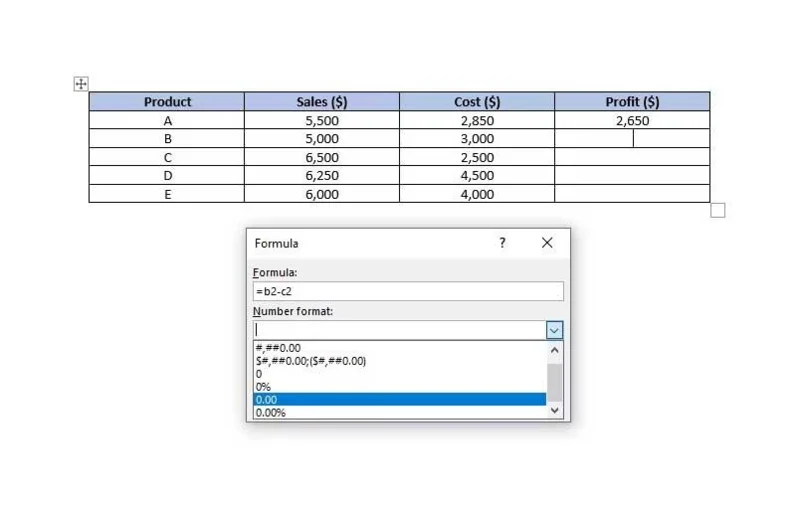Viewport: 800px width, 505px height.
Task: Click the Profit value 2,650 cell
Action: click(632, 120)
